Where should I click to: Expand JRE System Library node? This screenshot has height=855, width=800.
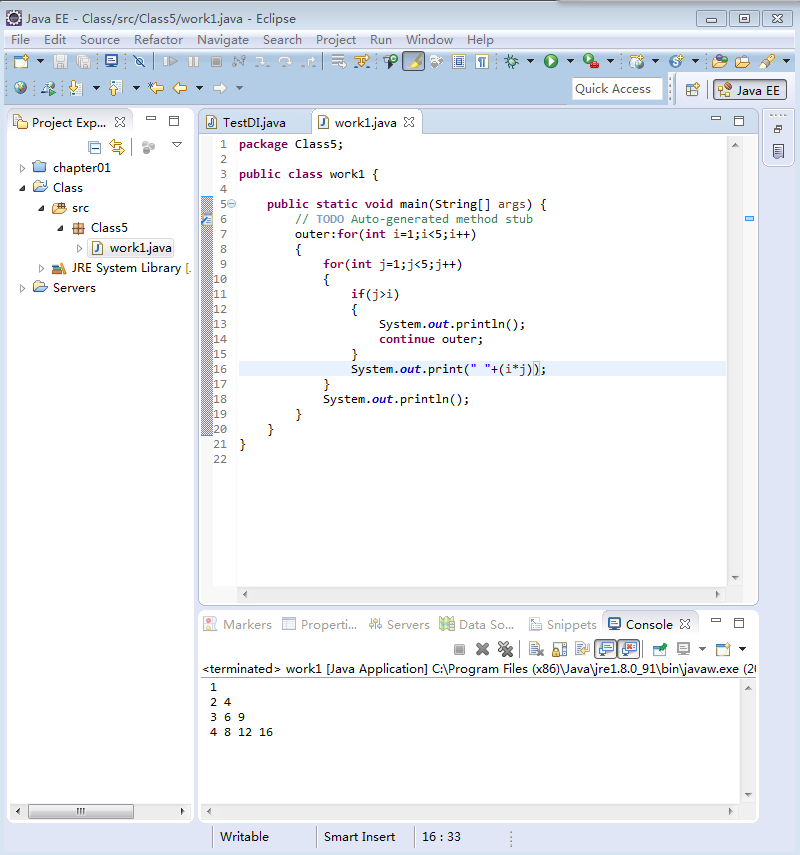42,268
